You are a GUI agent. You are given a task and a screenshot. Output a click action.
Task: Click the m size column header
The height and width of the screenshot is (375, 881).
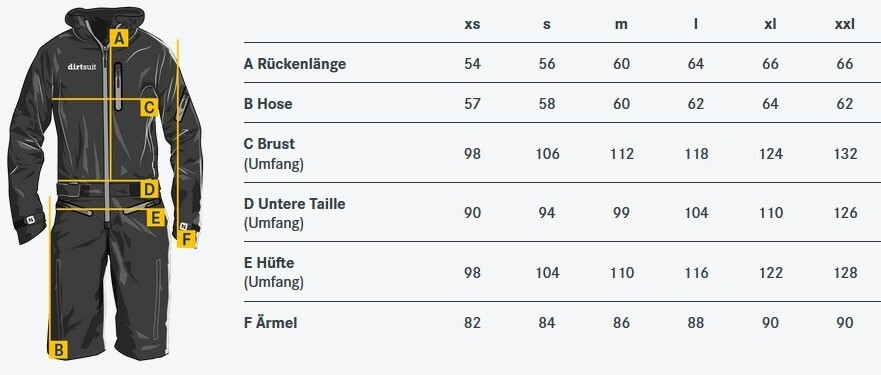pos(621,25)
